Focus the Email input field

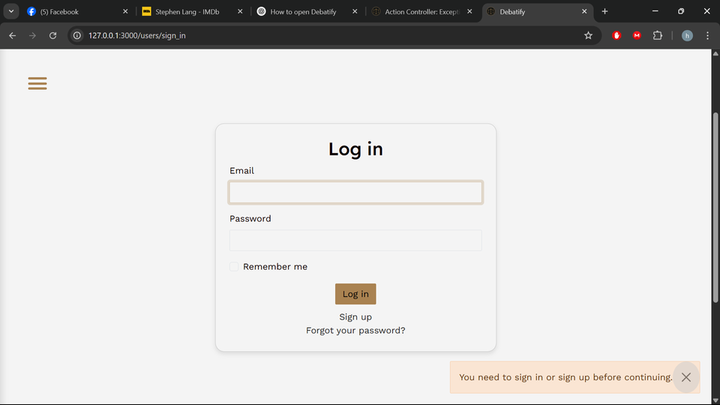pos(355,192)
